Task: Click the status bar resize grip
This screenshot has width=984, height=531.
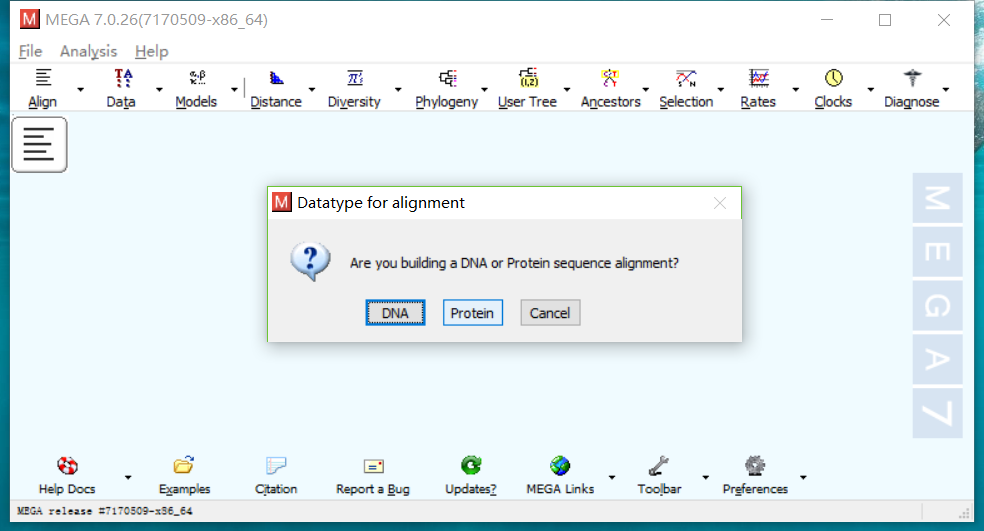Action: coord(965,513)
